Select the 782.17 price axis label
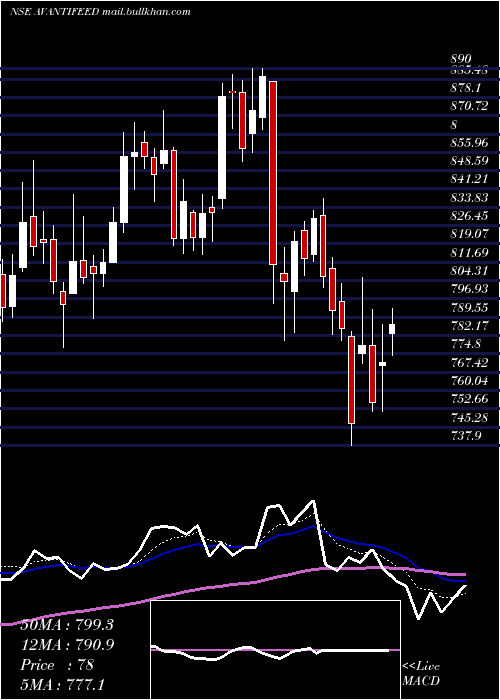This screenshot has height=700, width=500. click(469, 325)
